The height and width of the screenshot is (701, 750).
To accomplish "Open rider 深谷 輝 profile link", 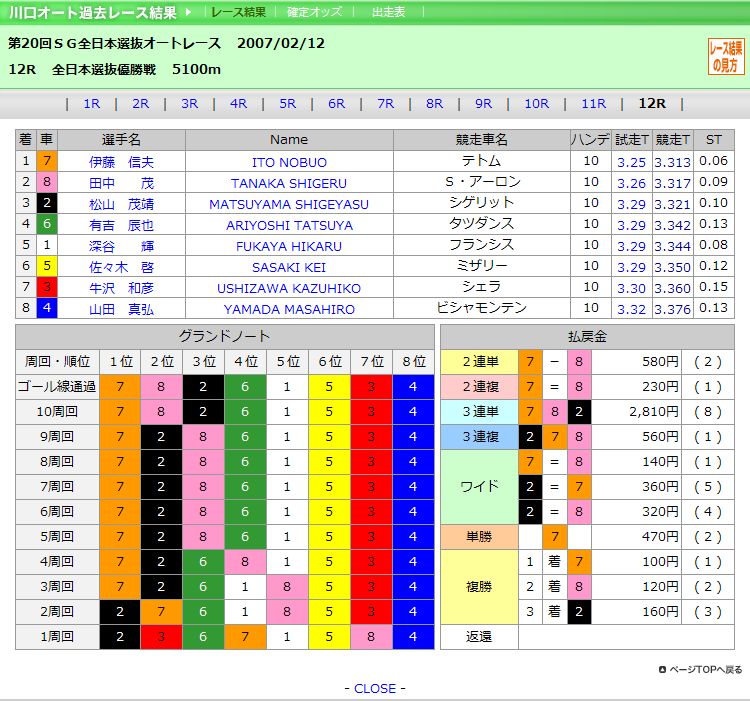I will coord(121,246).
